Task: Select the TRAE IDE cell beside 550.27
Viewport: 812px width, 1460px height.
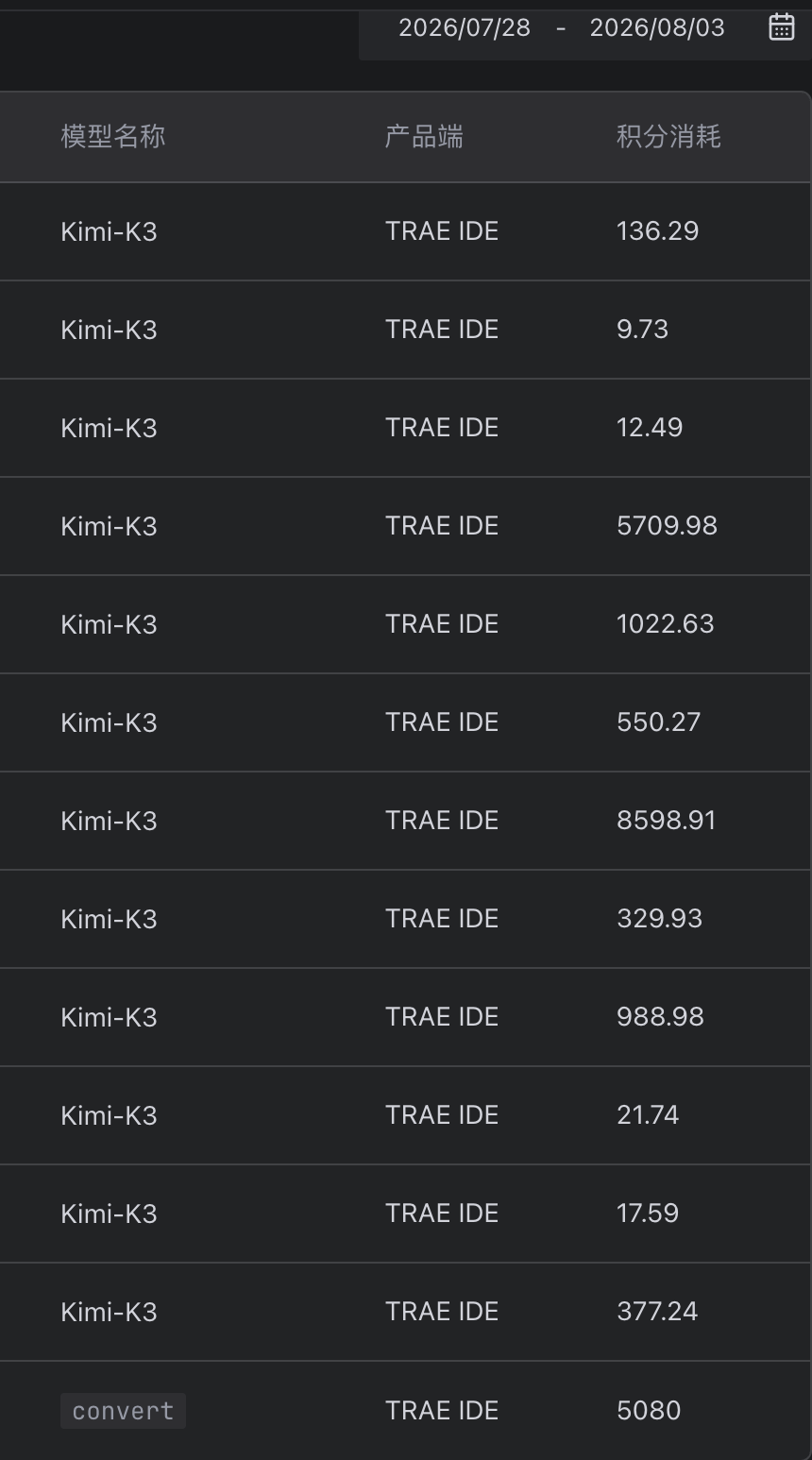Action: tap(442, 722)
